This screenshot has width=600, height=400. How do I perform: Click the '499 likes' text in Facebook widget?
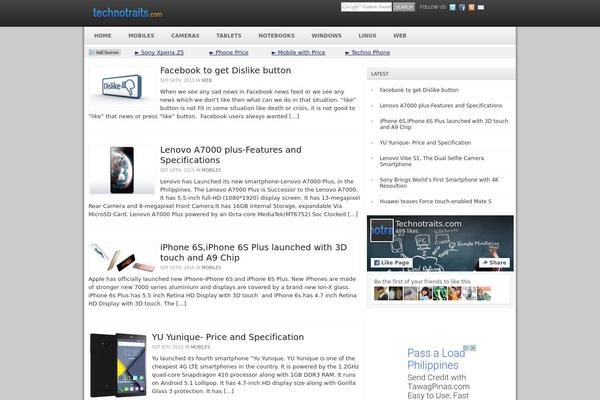pos(406,231)
